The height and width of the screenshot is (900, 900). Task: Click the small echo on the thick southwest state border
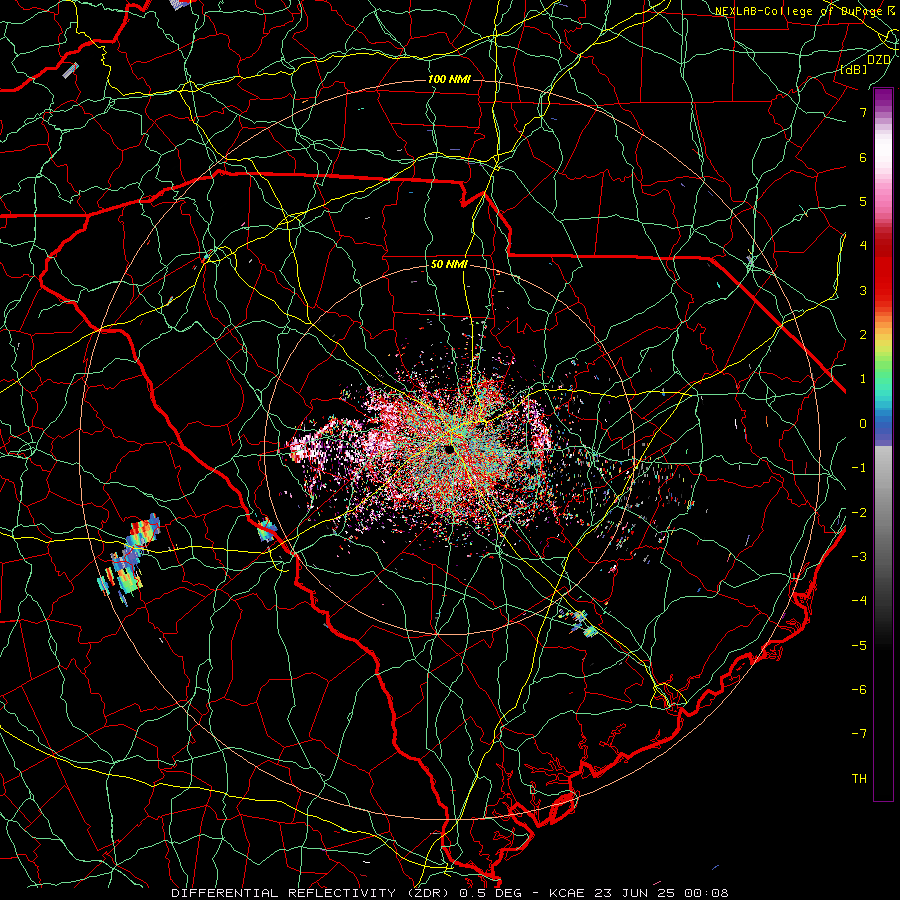(x=266, y=529)
